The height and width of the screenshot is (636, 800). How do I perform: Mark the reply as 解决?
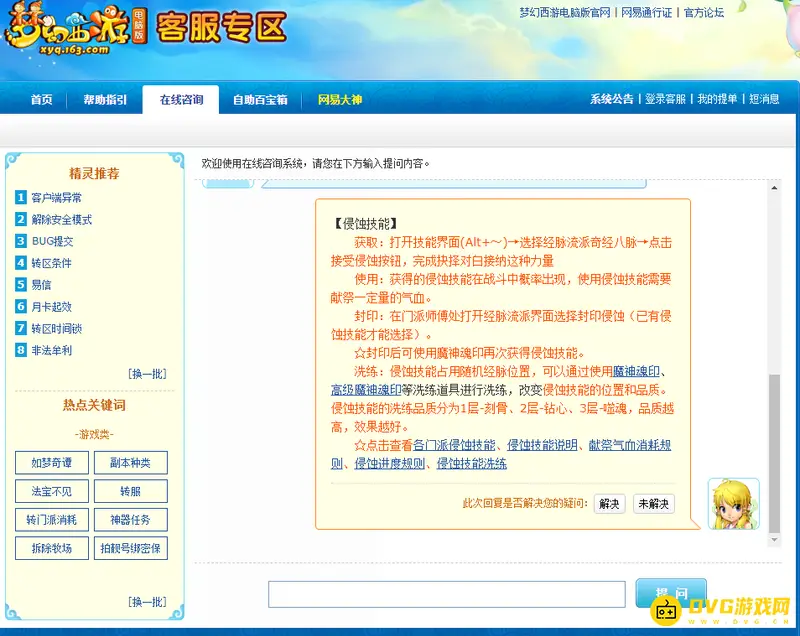pyautogui.click(x=609, y=504)
